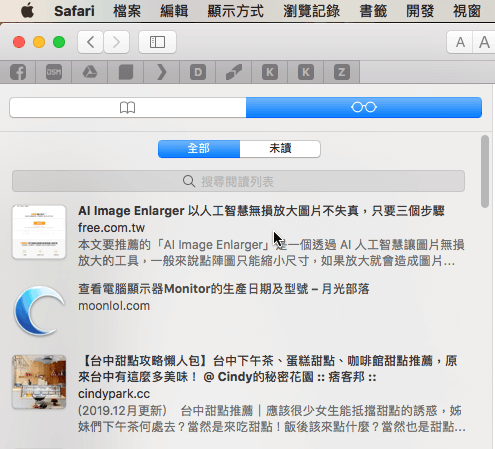Open the 查看電腦顯示器Monitor article title
The width and height of the screenshot is (495, 449).
coord(224,289)
